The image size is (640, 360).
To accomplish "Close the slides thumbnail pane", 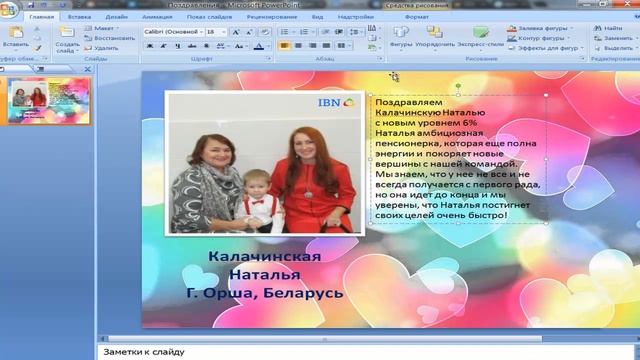I will (87, 69).
